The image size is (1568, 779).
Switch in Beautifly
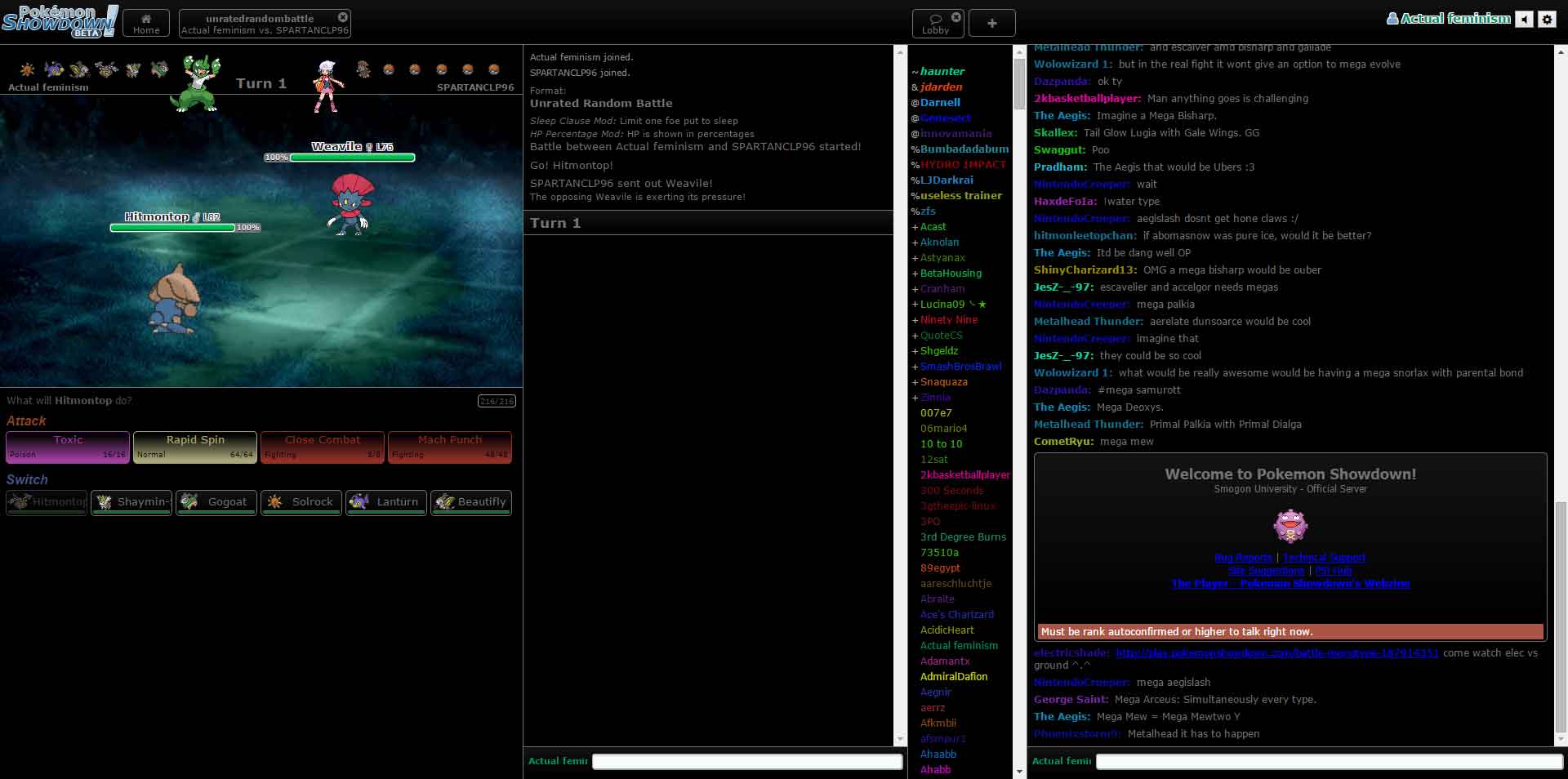tap(471, 502)
